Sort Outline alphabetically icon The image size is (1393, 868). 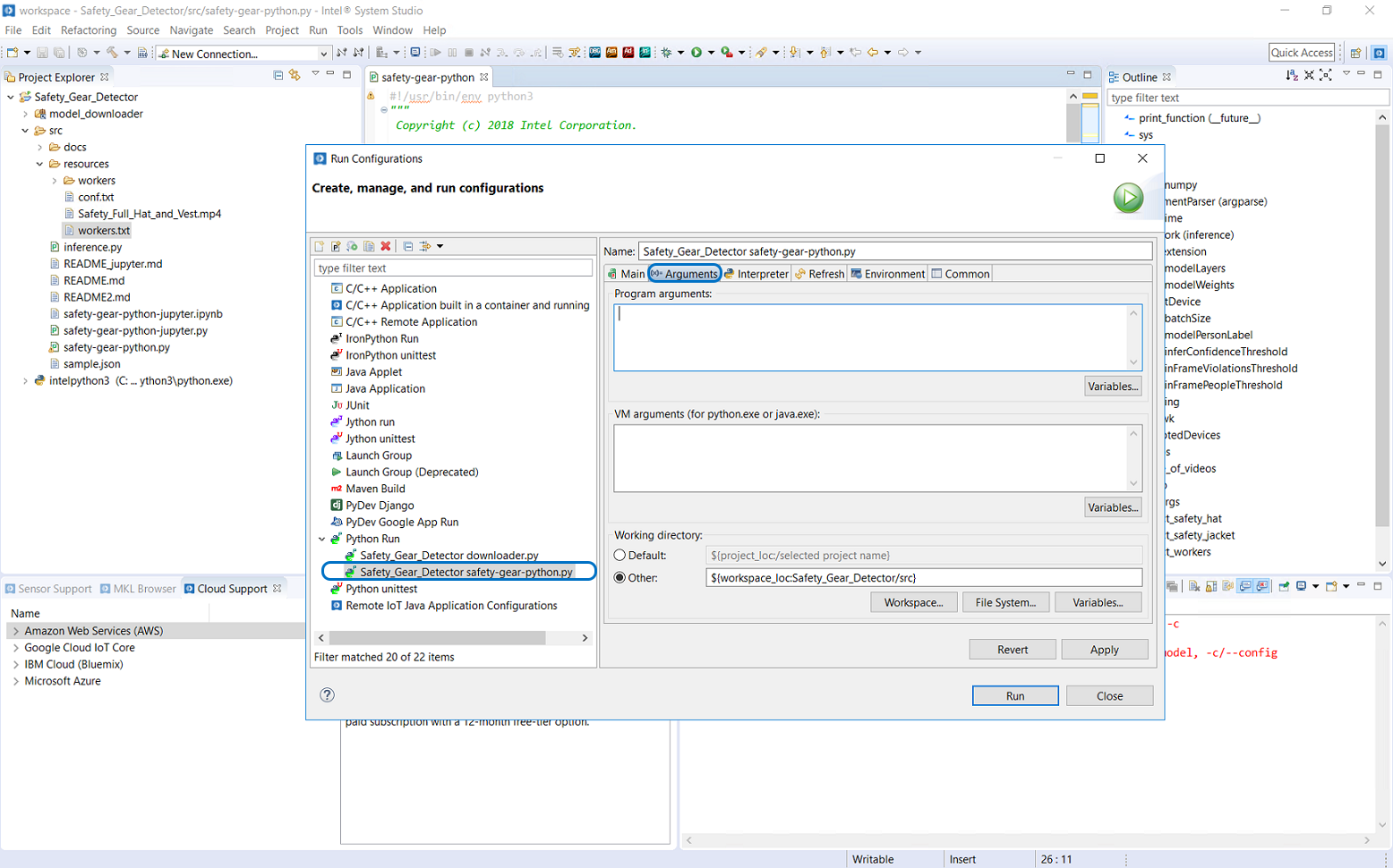tap(1292, 75)
